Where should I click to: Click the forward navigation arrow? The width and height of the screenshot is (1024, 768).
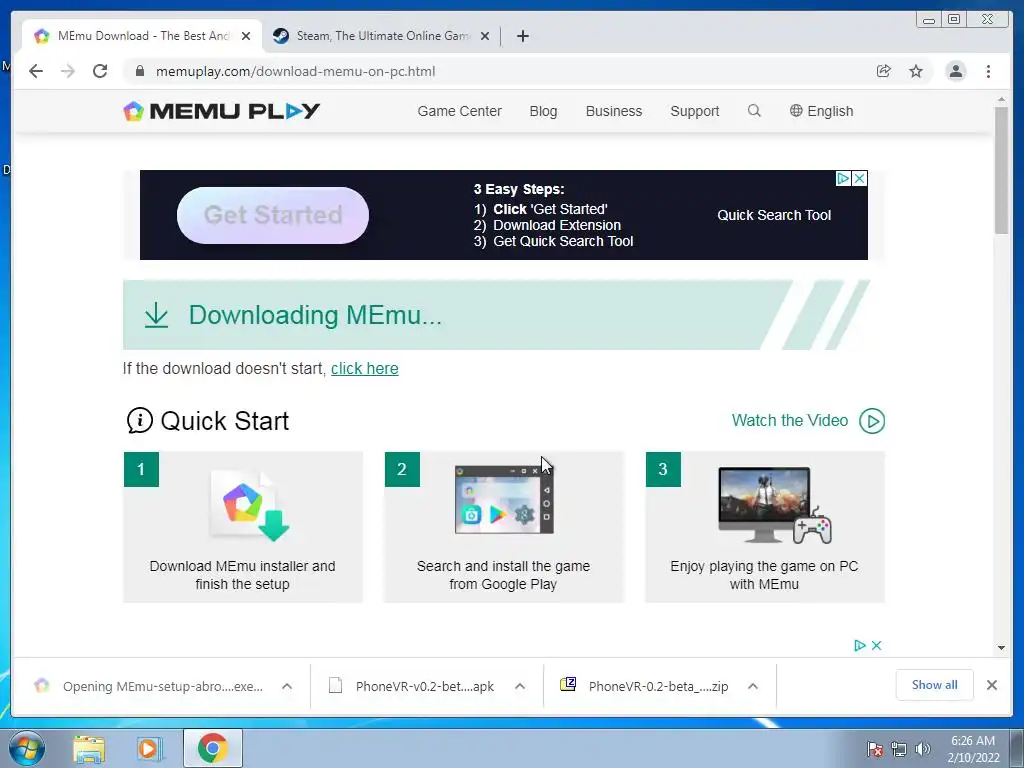(x=68, y=71)
